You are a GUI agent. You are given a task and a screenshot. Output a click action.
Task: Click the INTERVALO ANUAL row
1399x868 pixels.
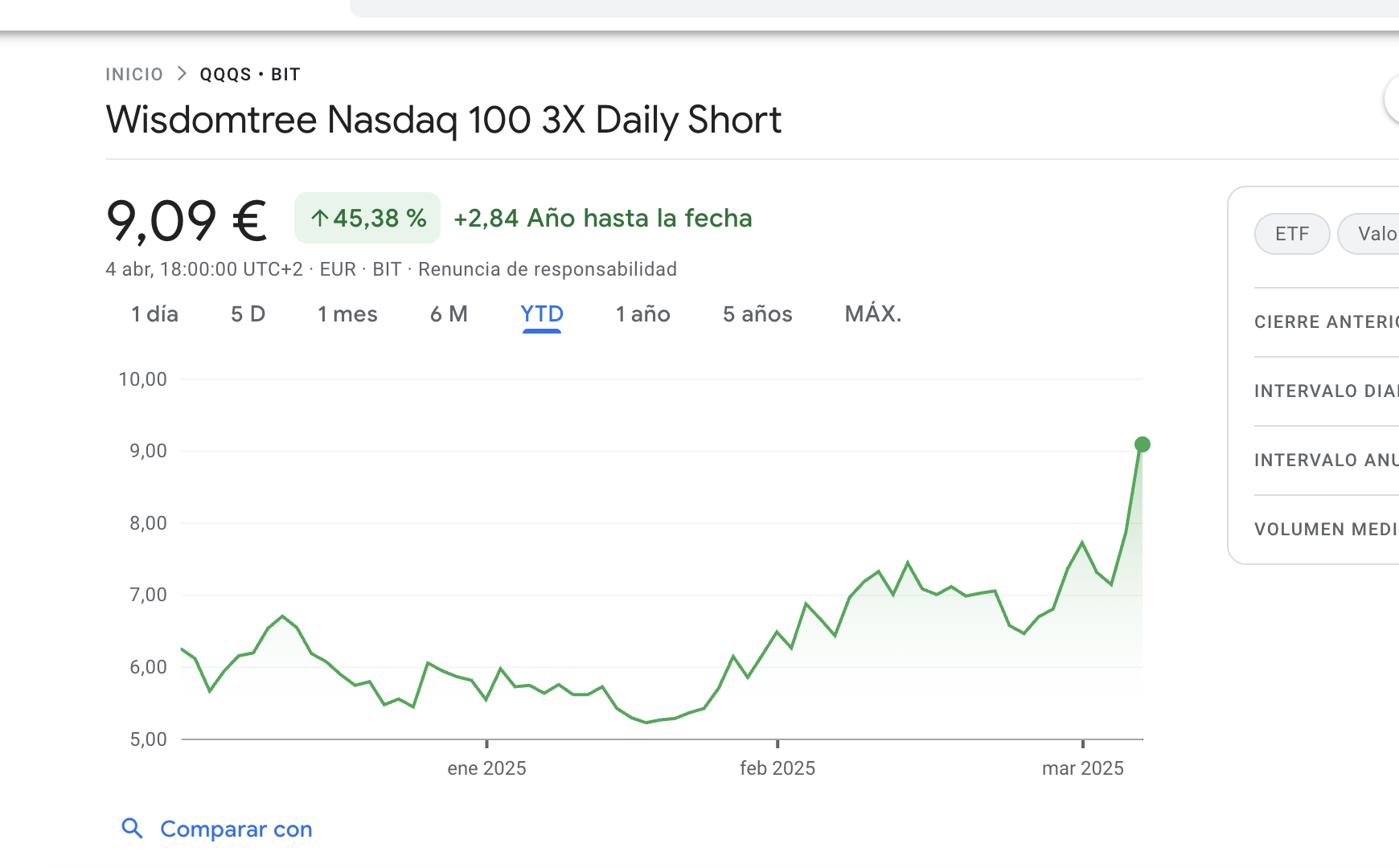1325,461
